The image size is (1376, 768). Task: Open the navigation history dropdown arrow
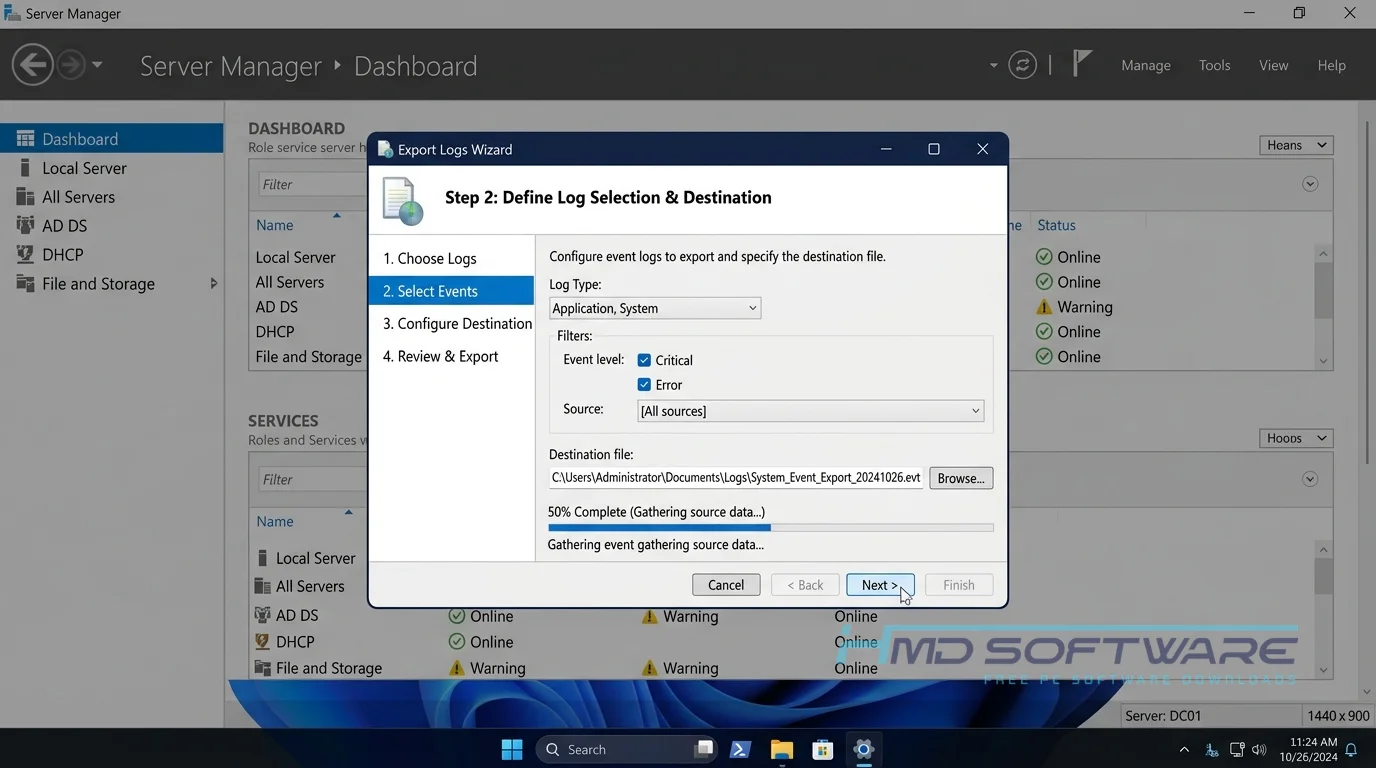pos(97,65)
